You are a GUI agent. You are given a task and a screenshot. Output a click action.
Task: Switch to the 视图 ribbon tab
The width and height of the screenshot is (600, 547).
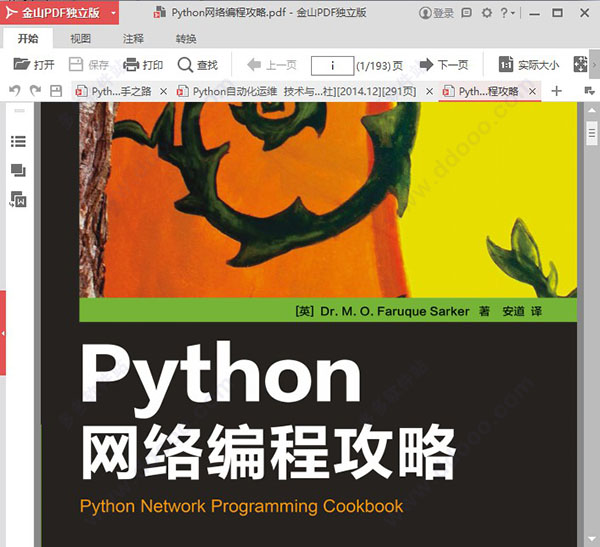(x=81, y=39)
